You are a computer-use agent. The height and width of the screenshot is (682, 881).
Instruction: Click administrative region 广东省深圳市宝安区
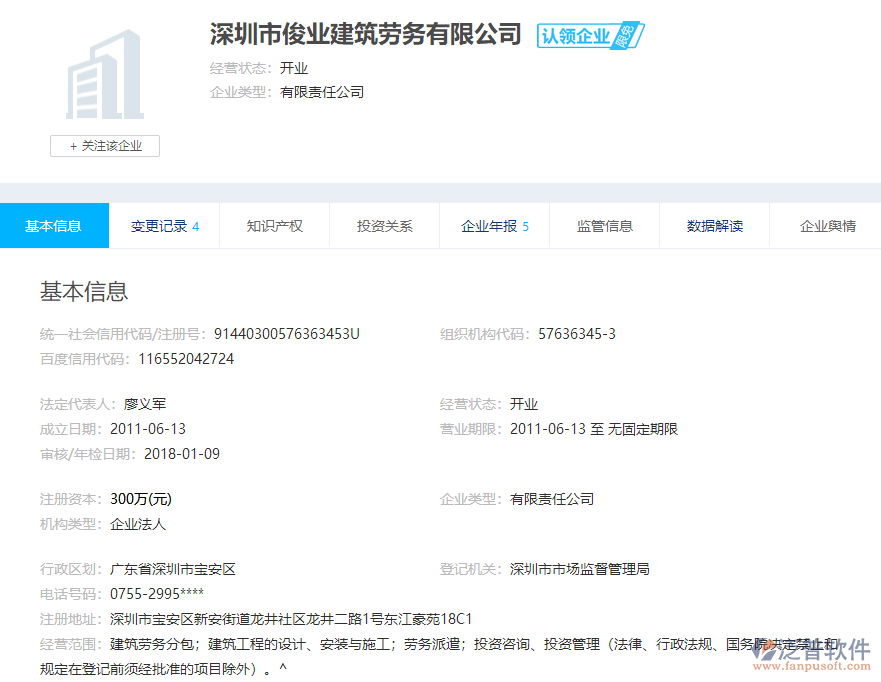[x=173, y=569]
